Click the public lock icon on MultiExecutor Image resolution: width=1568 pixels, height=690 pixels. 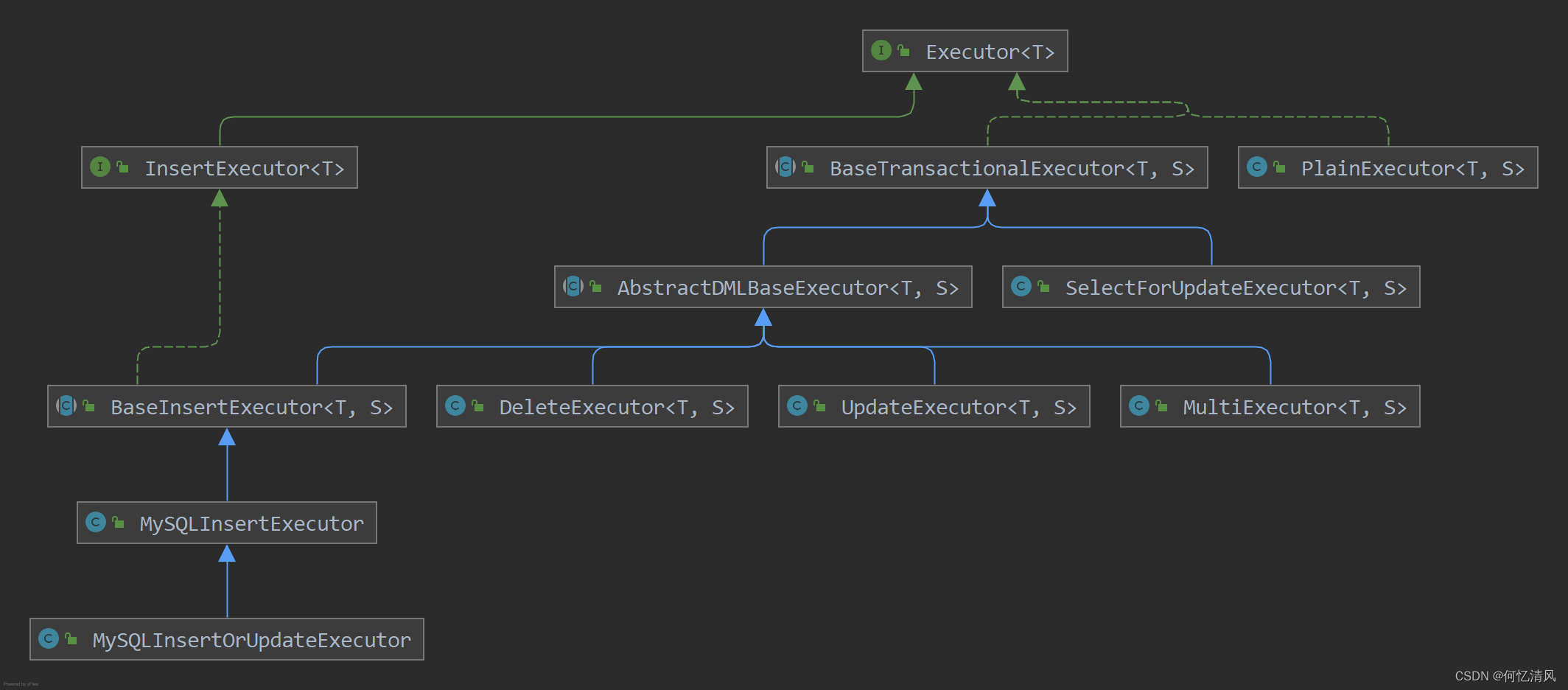tap(1161, 406)
